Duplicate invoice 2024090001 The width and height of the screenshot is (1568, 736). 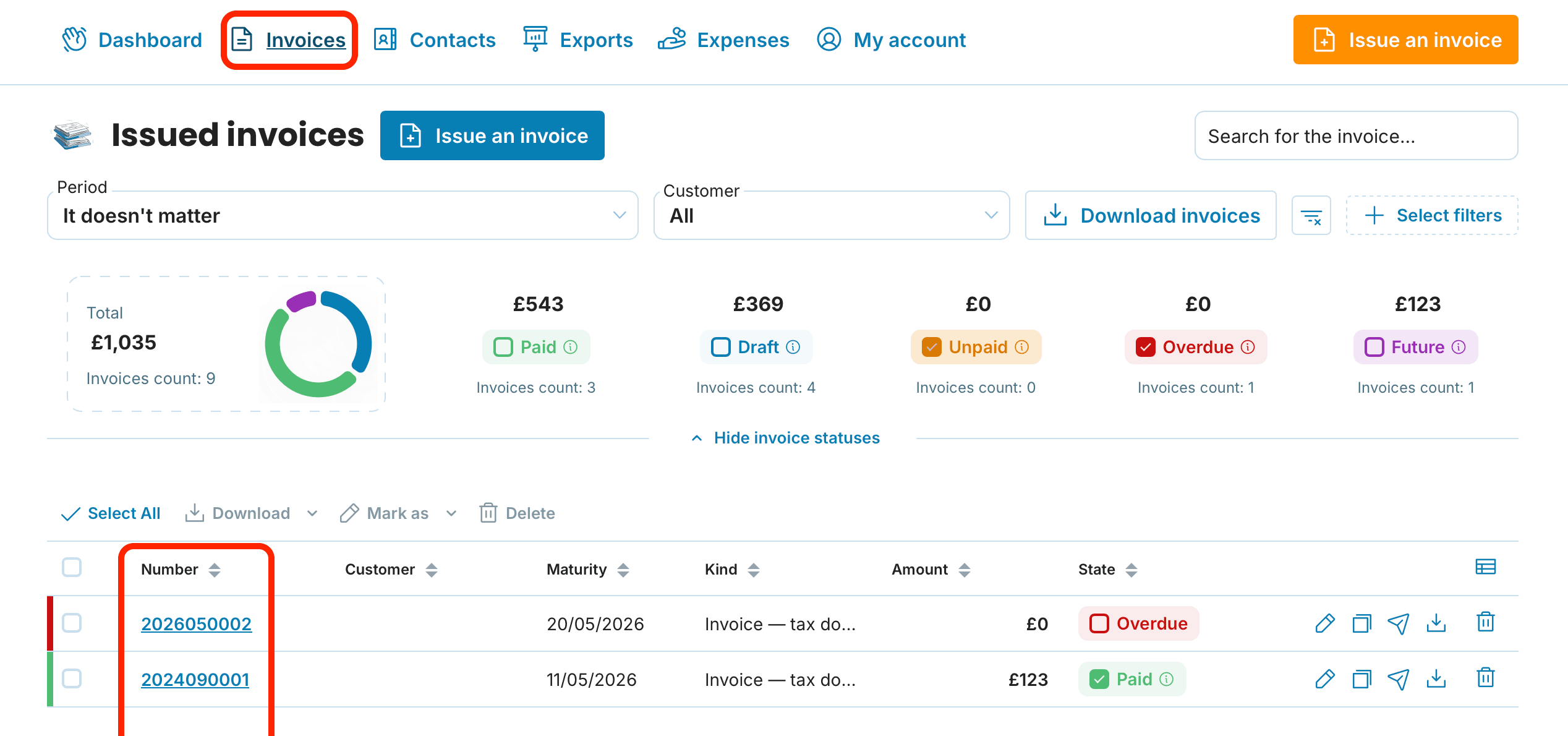tap(1361, 679)
